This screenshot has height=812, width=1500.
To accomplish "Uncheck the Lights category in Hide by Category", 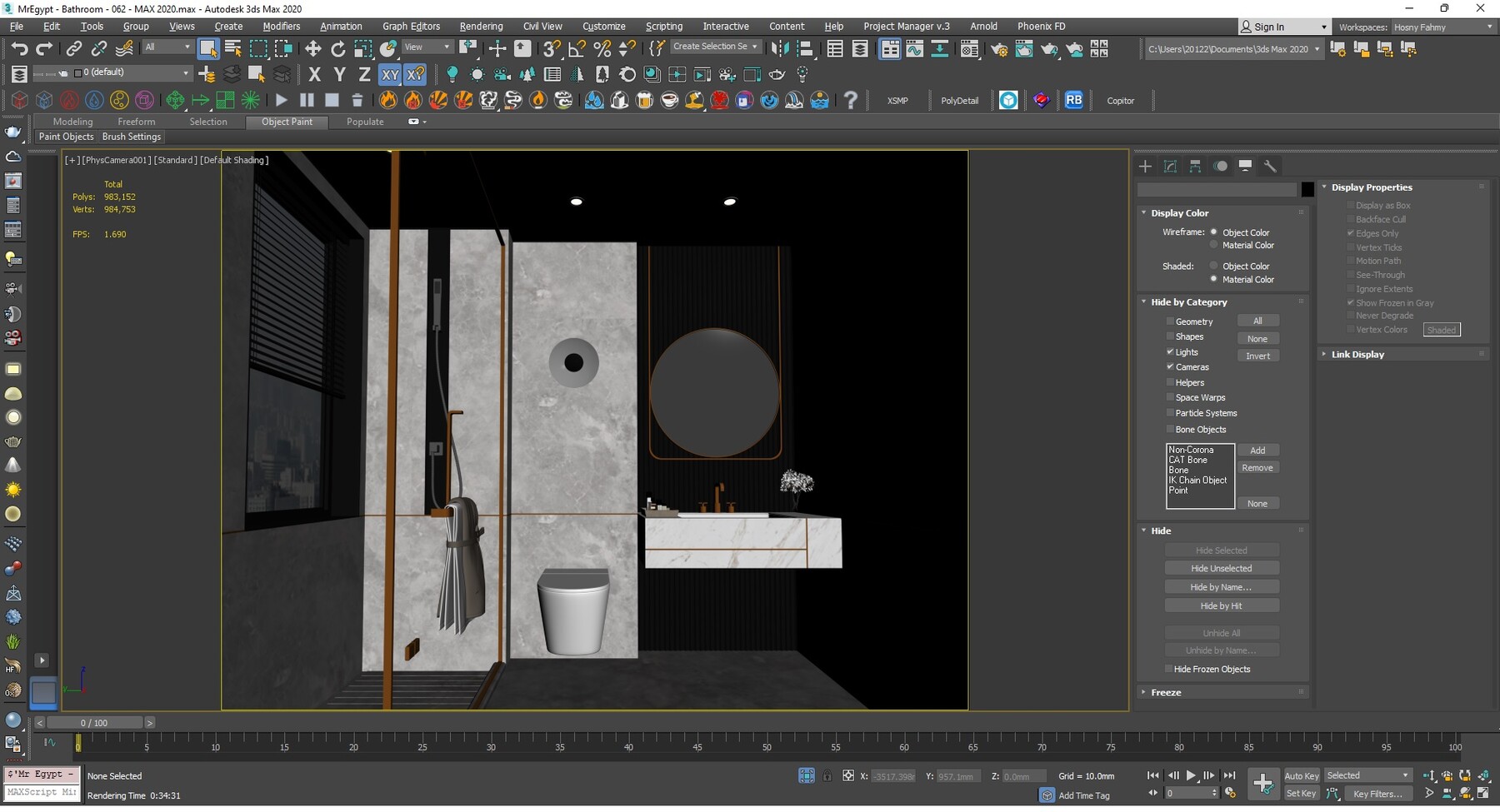I will [1170, 351].
